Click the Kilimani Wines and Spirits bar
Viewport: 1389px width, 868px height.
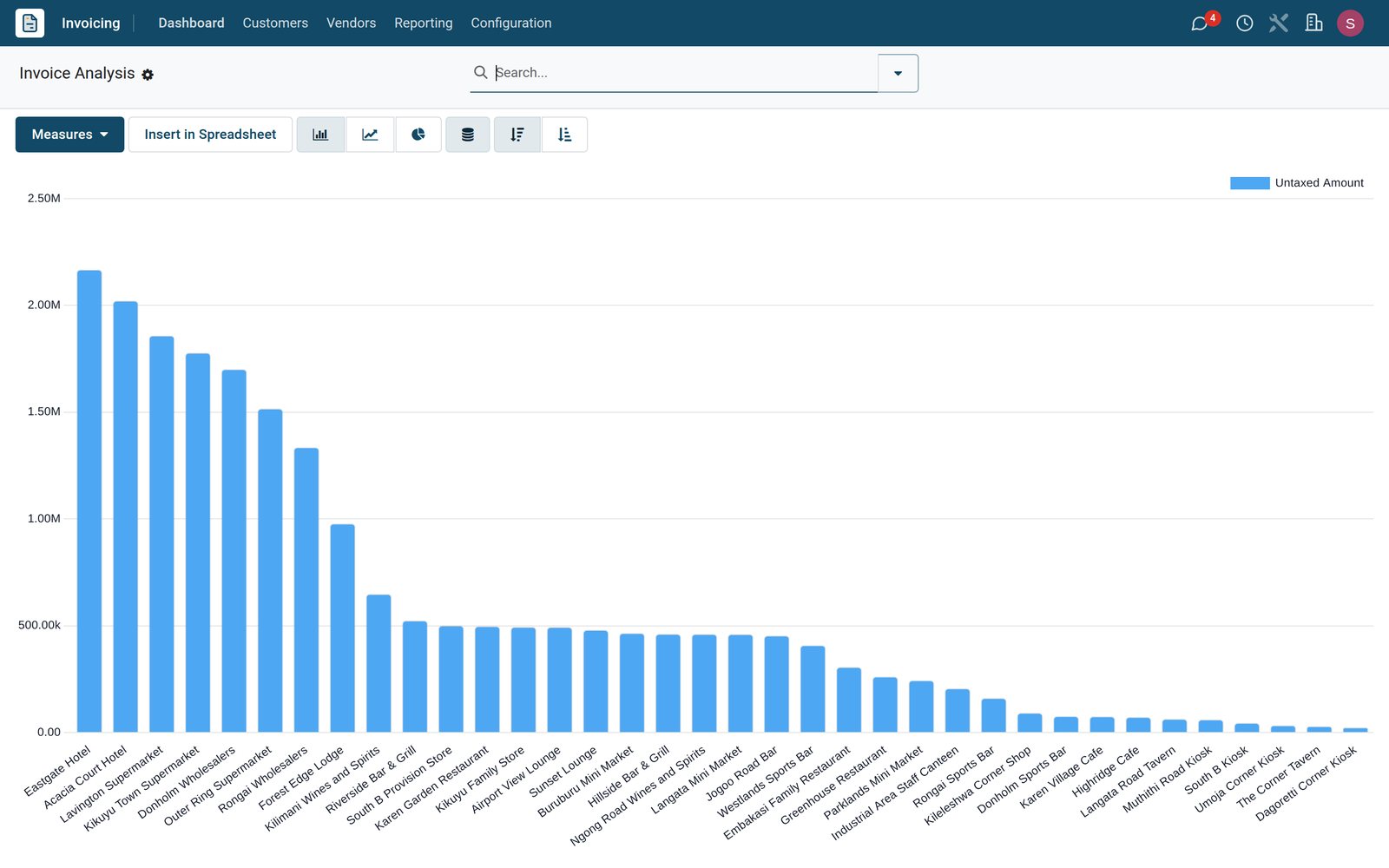click(379, 663)
